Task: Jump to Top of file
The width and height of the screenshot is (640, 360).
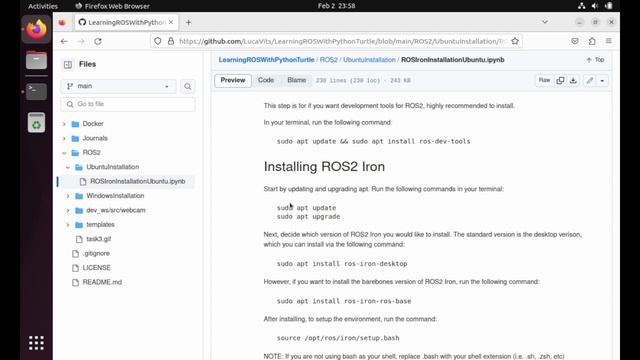Action: 595,60
